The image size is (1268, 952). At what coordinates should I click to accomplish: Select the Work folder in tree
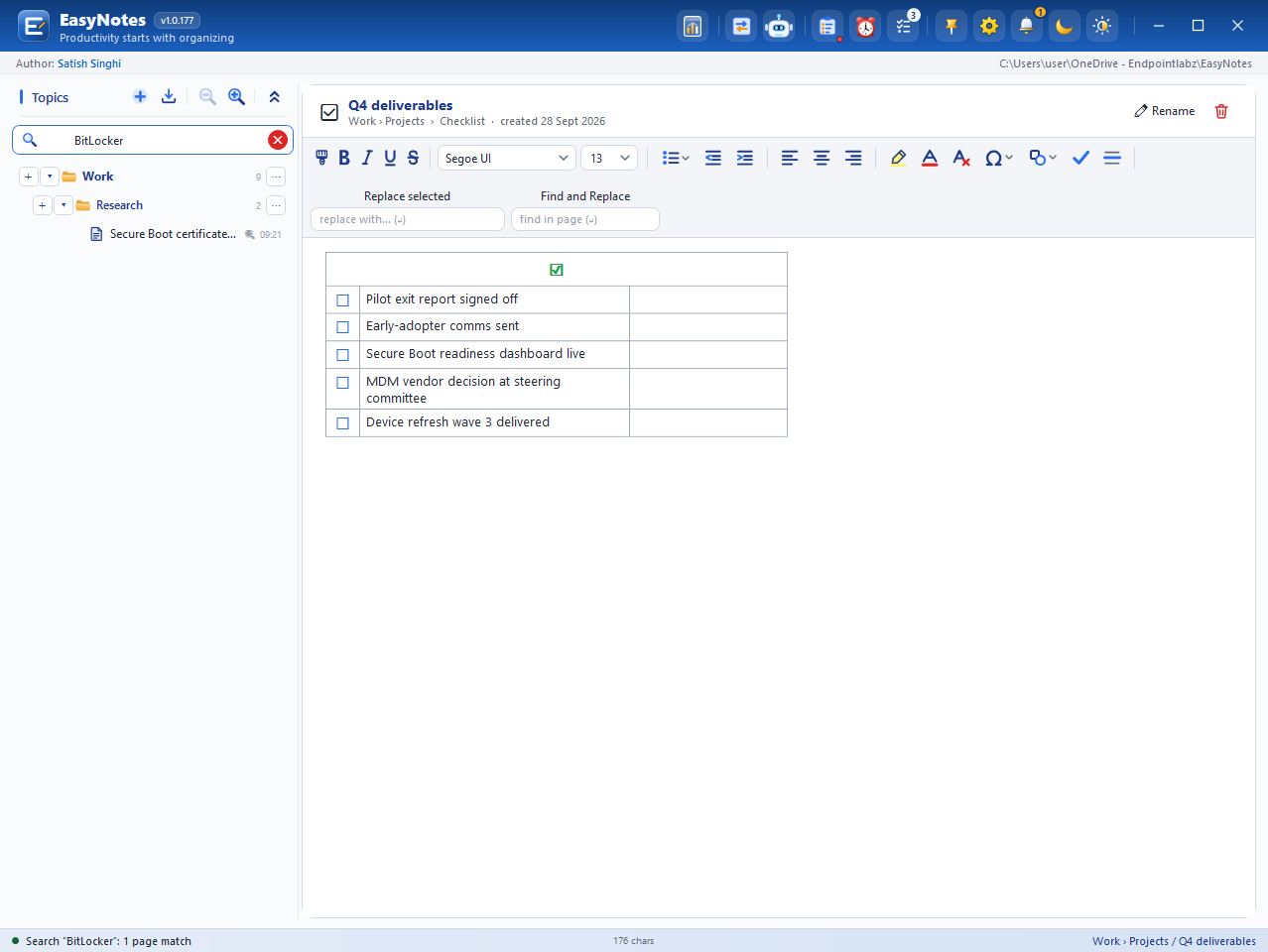(97, 177)
